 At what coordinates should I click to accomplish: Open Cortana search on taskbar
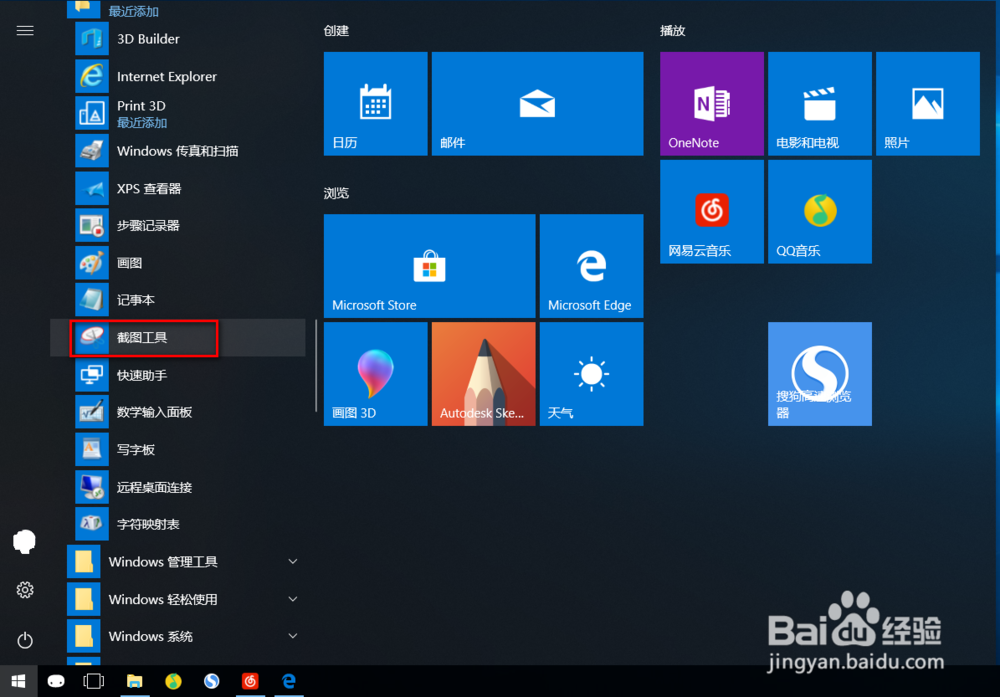pyautogui.click(x=56, y=681)
